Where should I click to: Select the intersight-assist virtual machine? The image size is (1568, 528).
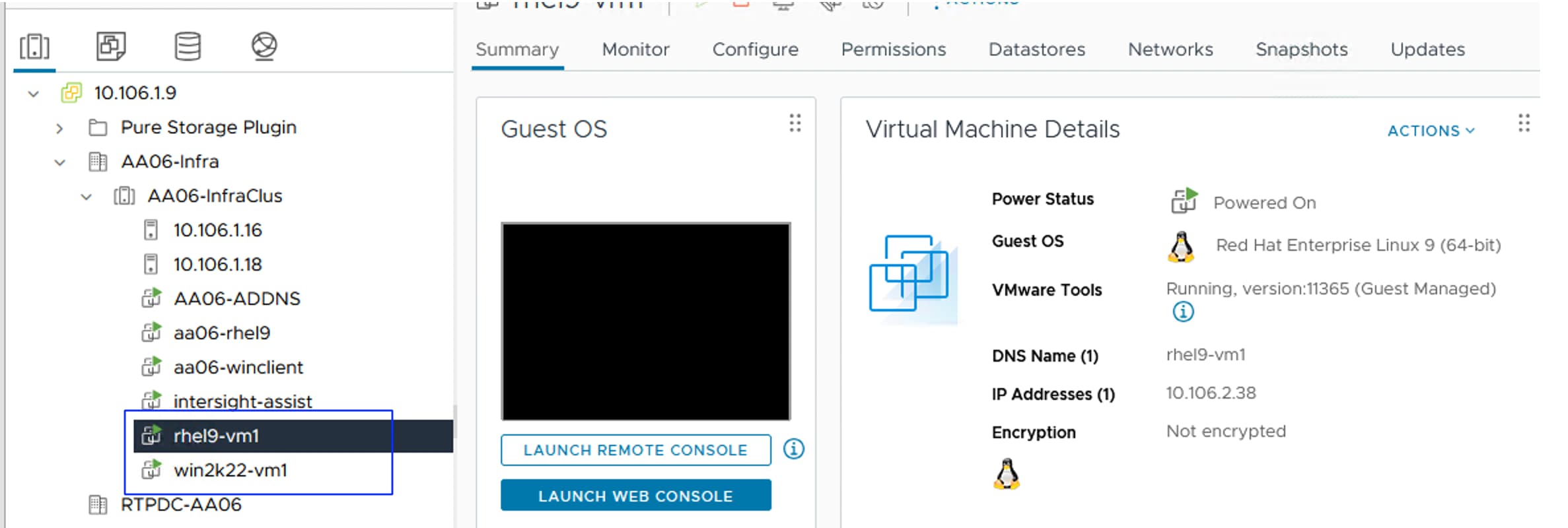(x=242, y=401)
